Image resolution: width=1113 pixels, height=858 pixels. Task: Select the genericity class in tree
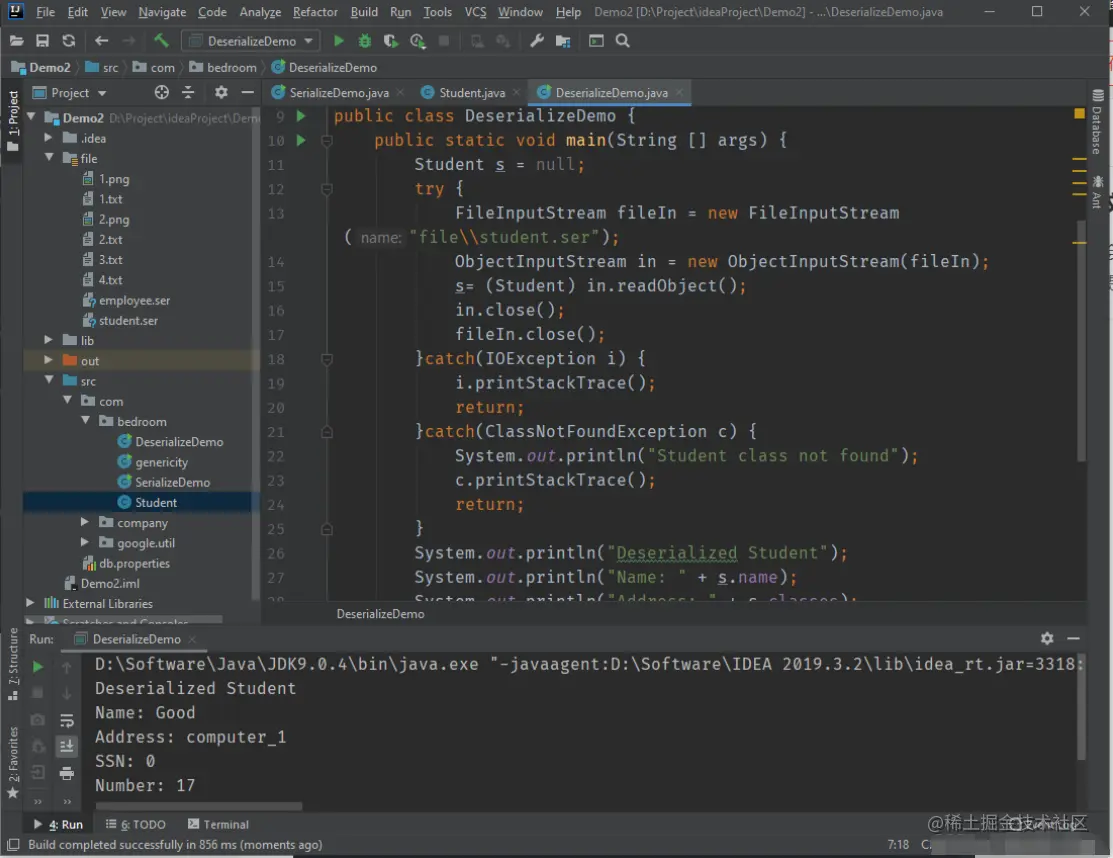[161, 462]
